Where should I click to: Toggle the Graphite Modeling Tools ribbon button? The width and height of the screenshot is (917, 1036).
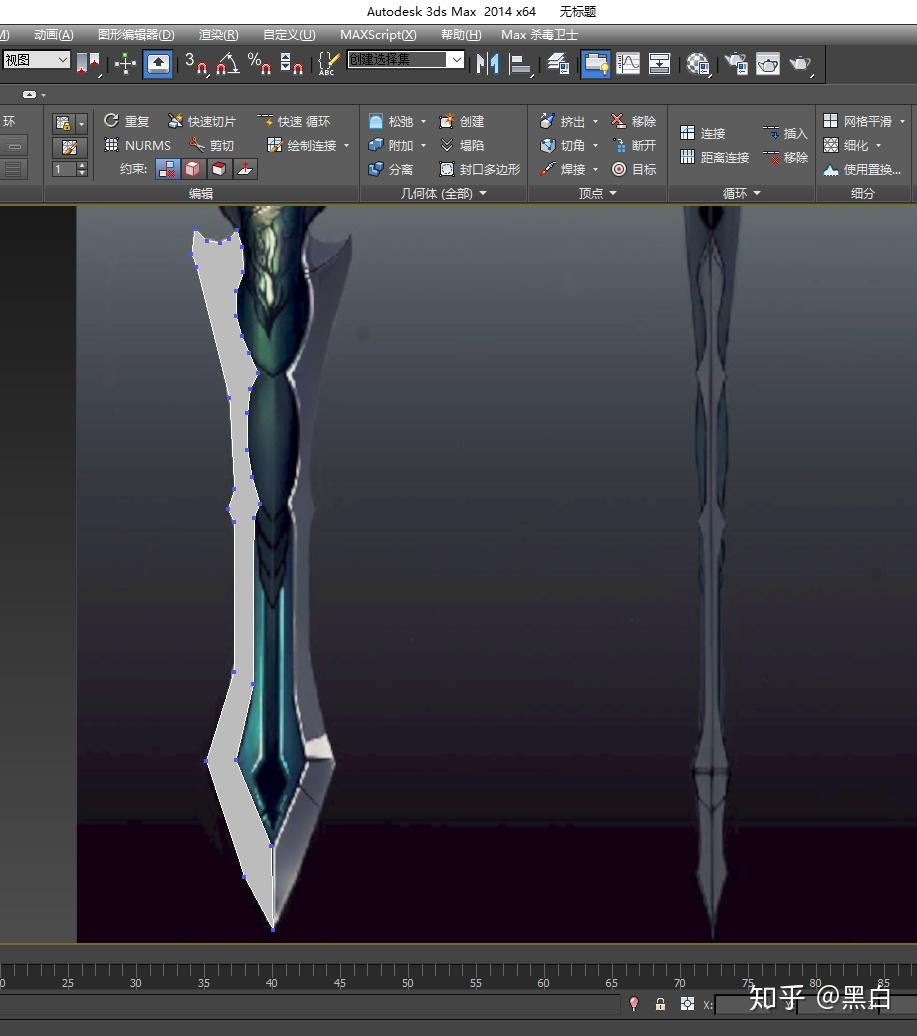[x=595, y=63]
